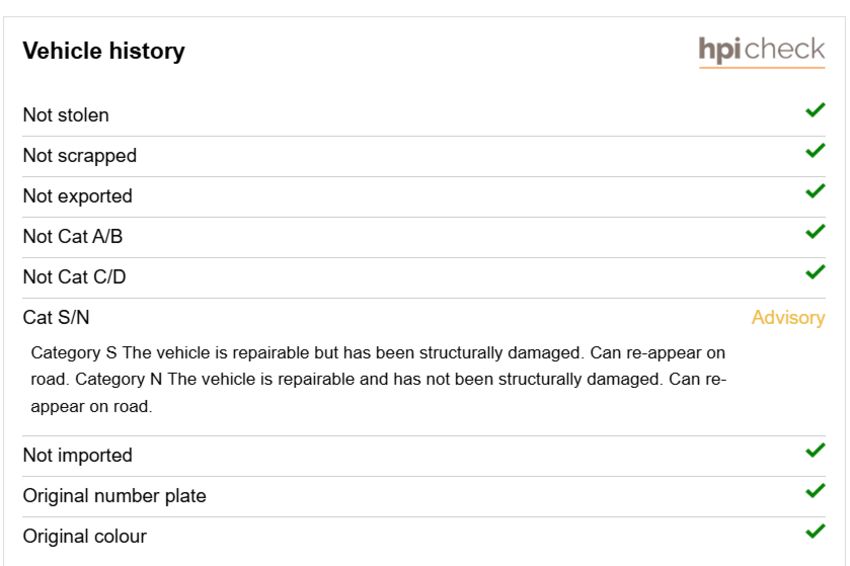The height and width of the screenshot is (566, 850).
Task: Select the Not Cat A/B label
Action: tap(73, 236)
